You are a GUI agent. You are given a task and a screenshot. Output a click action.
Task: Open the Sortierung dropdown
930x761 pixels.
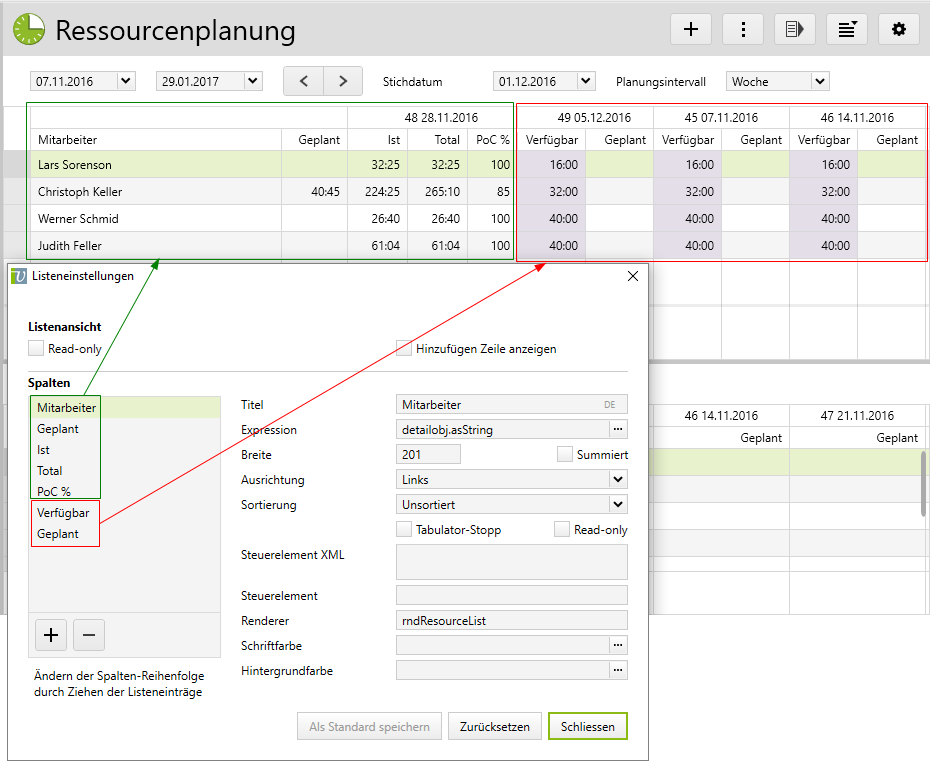tap(617, 505)
